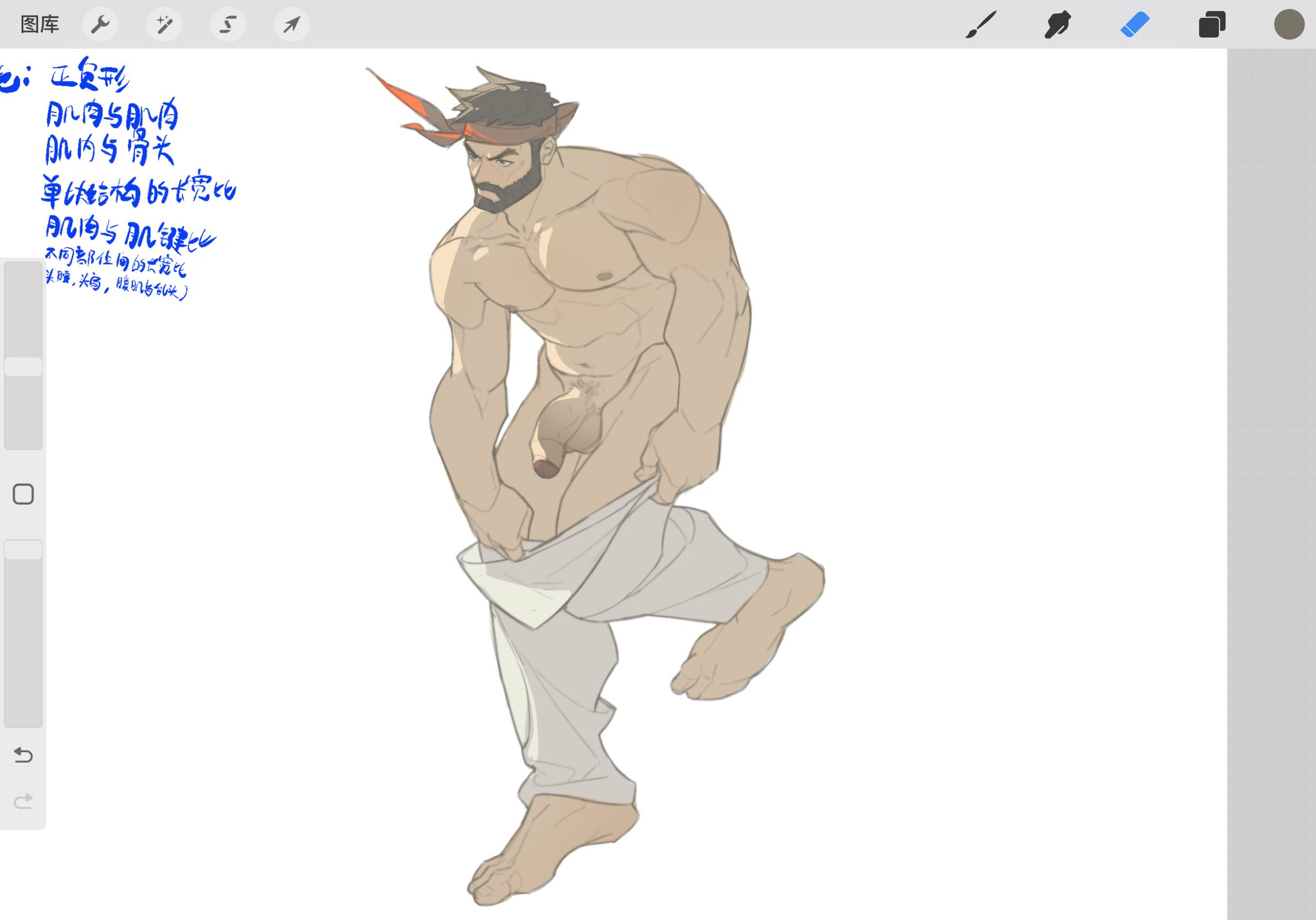Tap the gray area right of the canvas
1316x920 pixels.
(1271, 450)
